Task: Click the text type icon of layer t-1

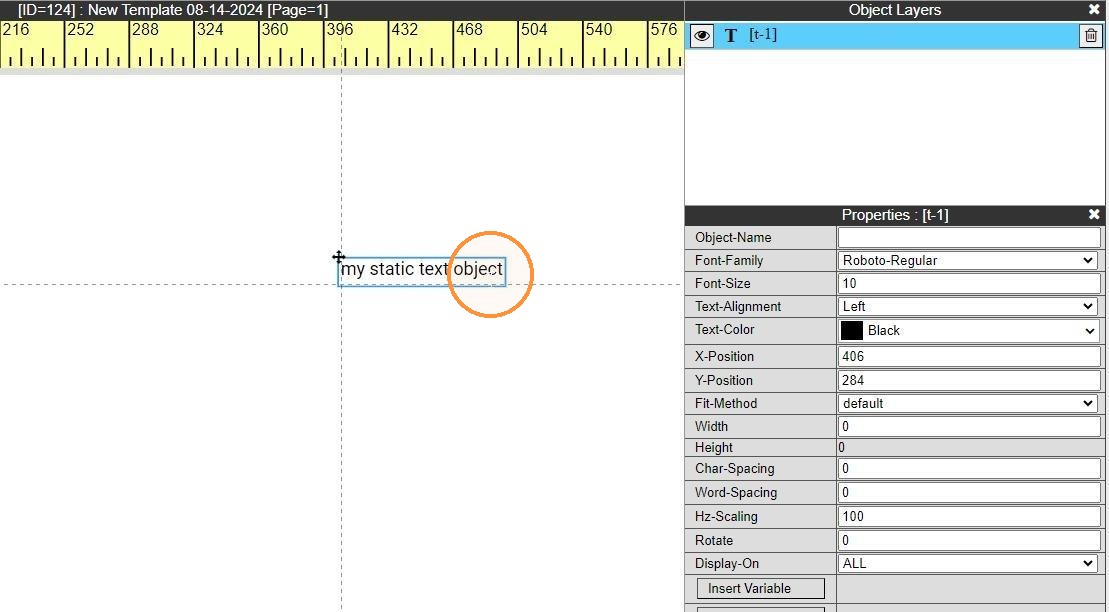Action: pos(731,36)
